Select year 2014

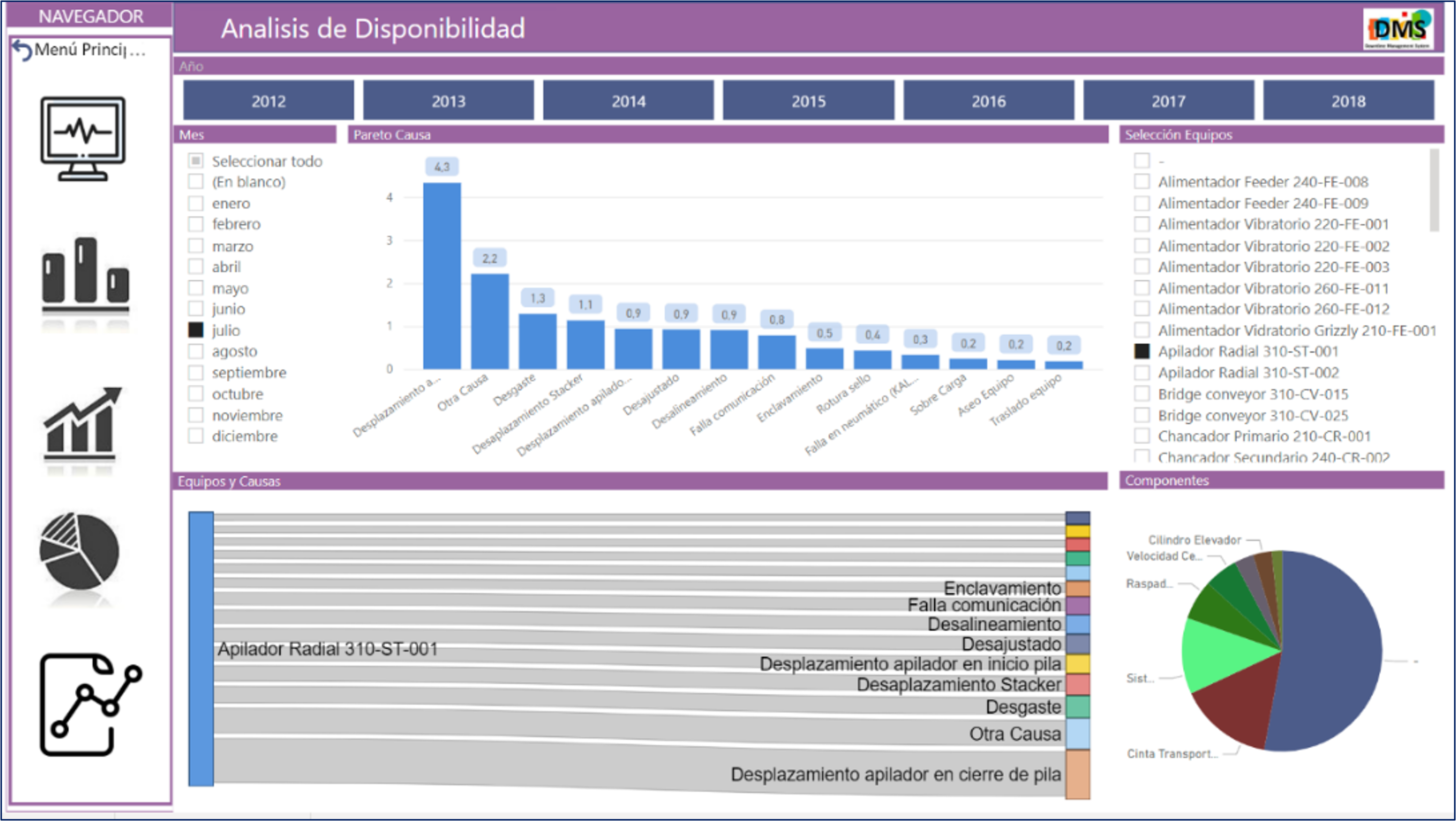tap(629, 101)
